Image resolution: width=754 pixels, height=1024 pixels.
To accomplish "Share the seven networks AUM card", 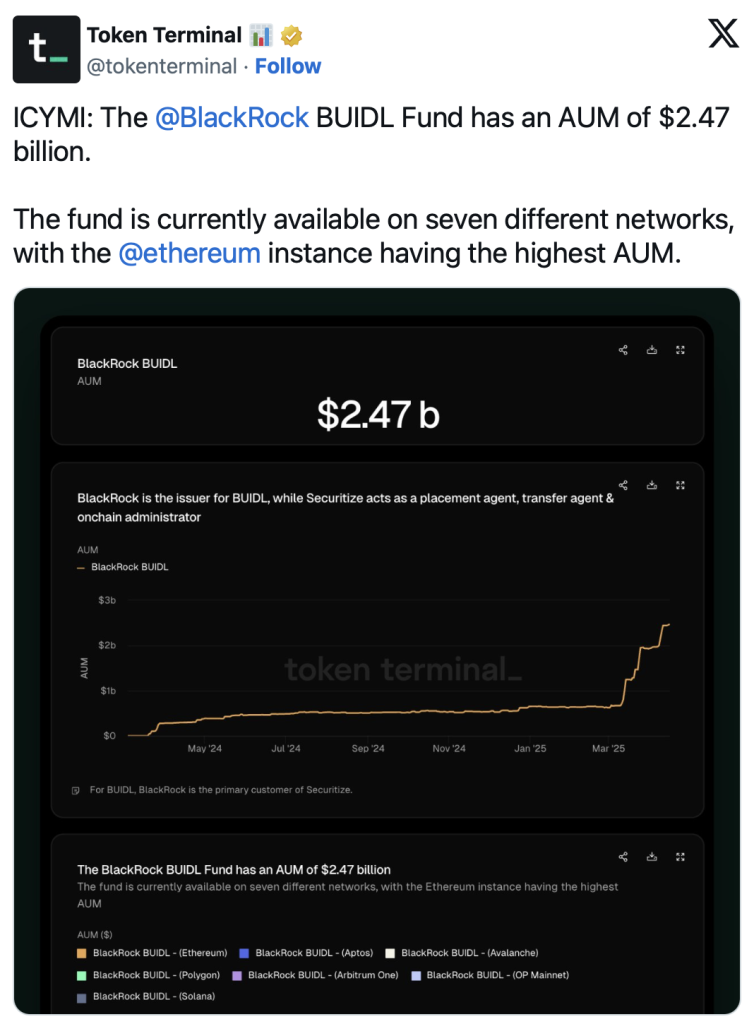I will click(x=623, y=857).
